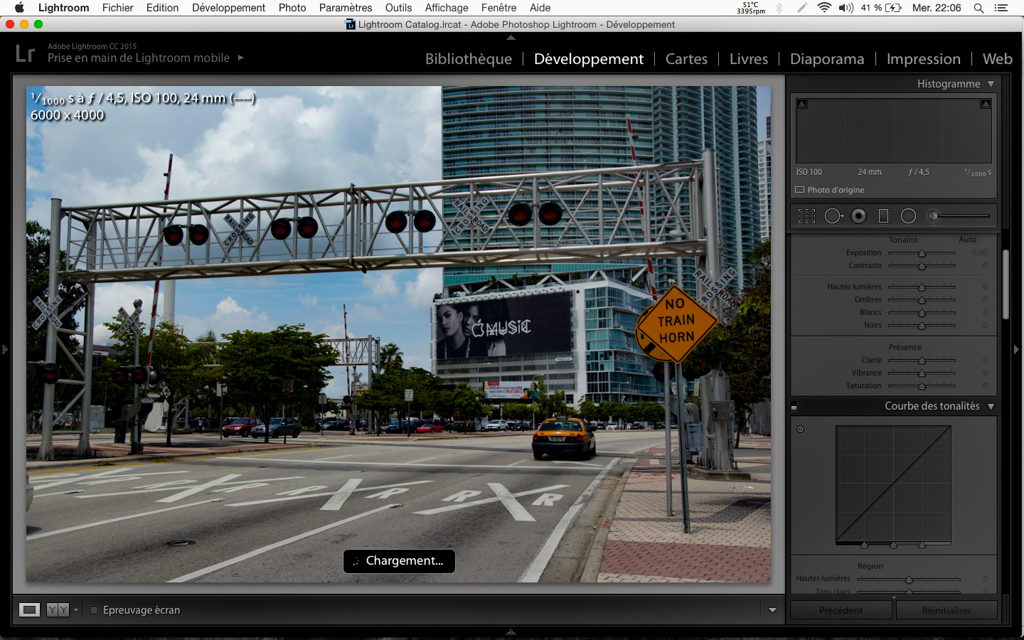Activate tone curve targeted adjustment tool
The height and width of the screenshot is (640, 1024).
[800, 429]
